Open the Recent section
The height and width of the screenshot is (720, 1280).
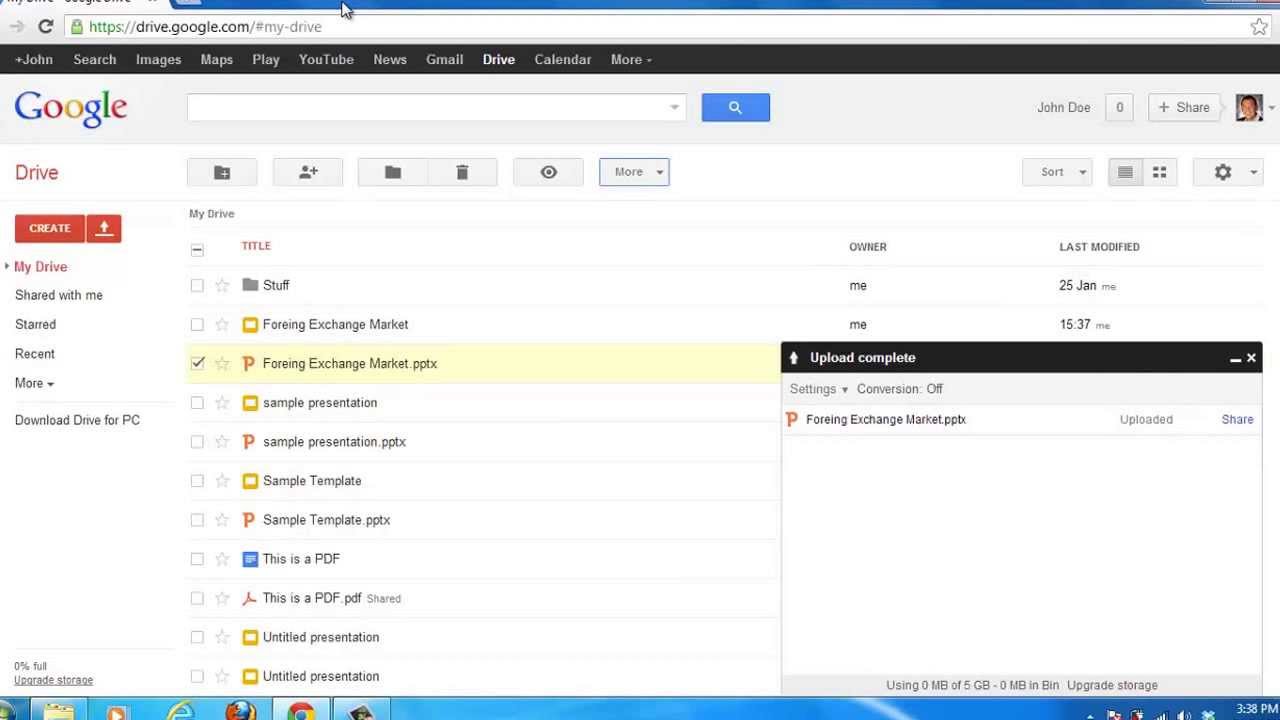[x=35, y=354]
